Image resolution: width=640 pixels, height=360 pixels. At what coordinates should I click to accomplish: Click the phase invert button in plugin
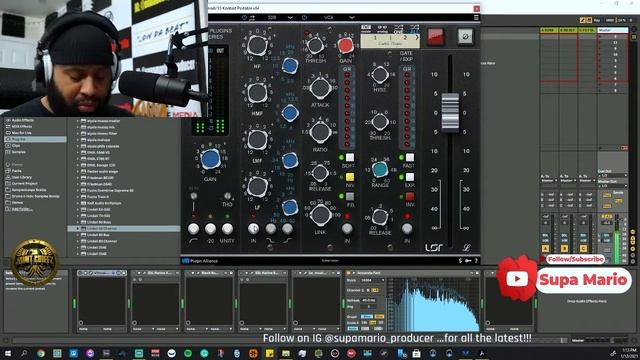coord(465,36)
